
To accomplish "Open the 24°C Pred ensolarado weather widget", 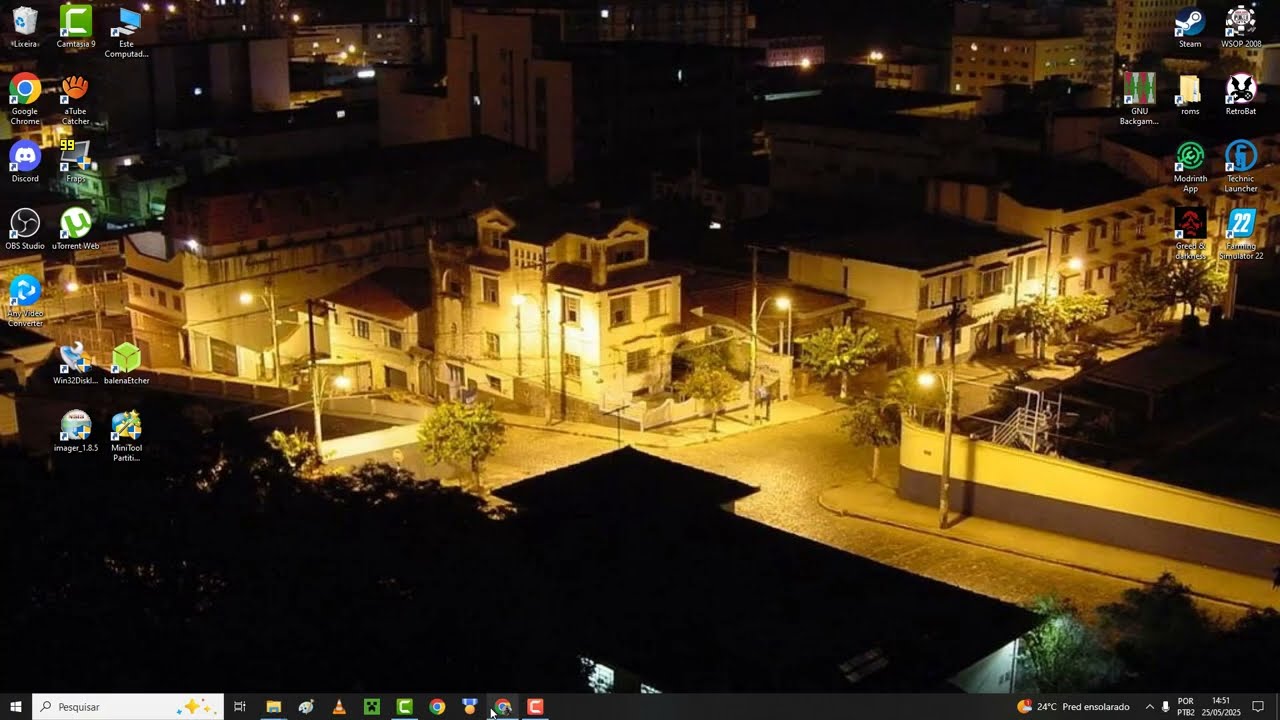I will point(1073,707).
